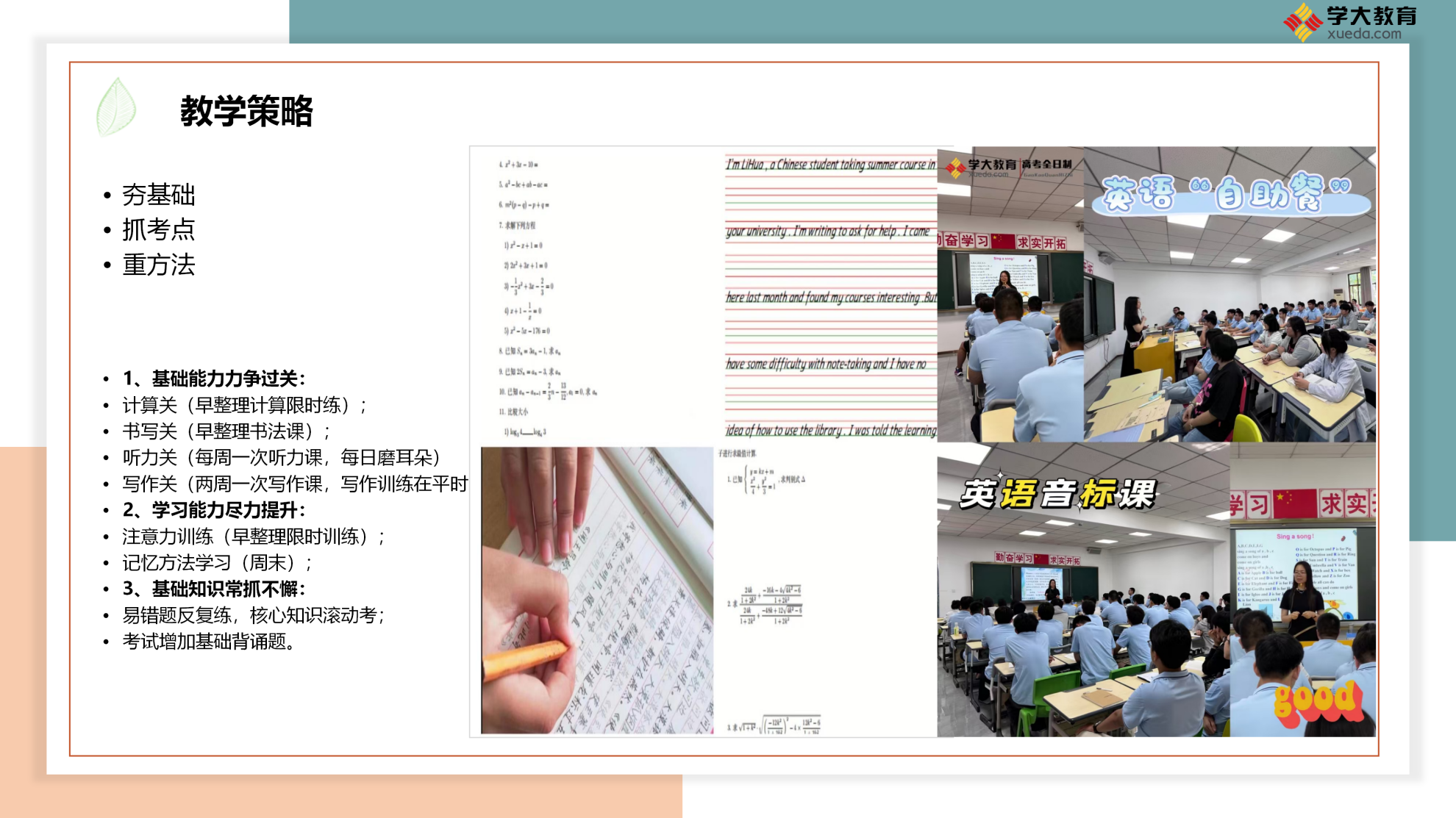Screen dimensions: 1456x818
Task: Click the 学大教育 高考全日制 logo in photo
Action: [1009, 168]
